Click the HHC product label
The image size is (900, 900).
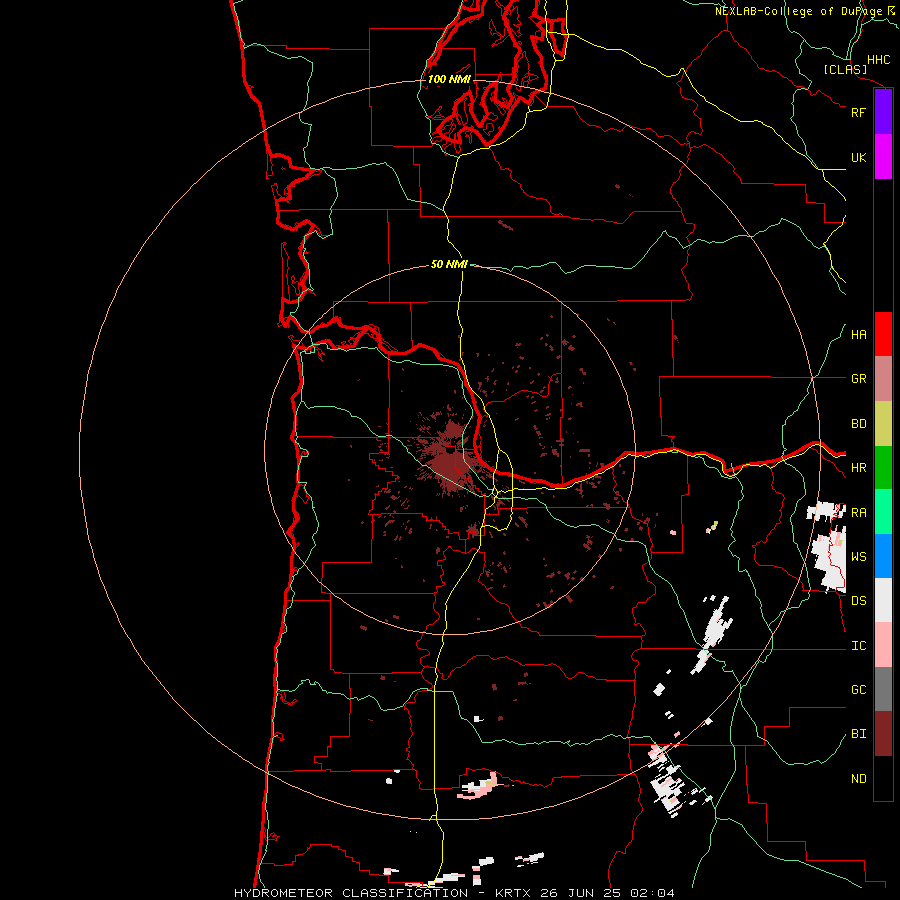(x=878, y=60)
